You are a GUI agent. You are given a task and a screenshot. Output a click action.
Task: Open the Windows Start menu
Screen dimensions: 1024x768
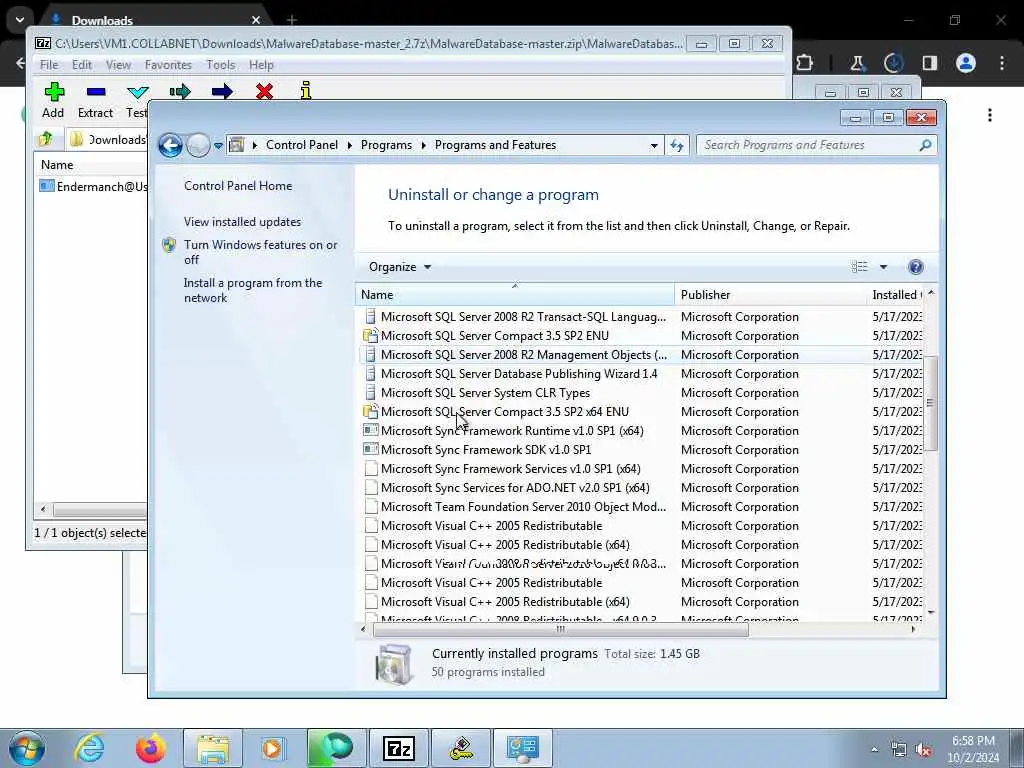[x=27, y=748]
